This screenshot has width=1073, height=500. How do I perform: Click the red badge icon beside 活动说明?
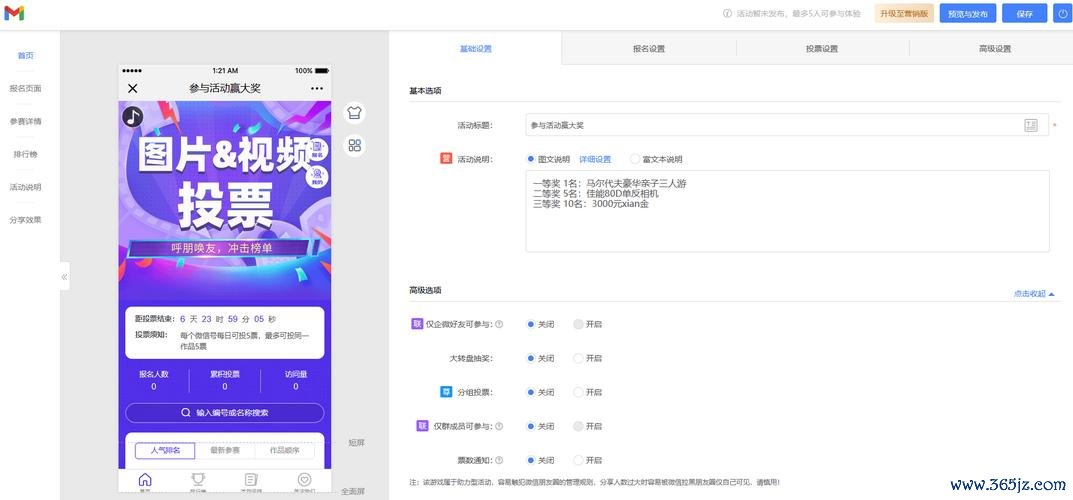[445, 159]
